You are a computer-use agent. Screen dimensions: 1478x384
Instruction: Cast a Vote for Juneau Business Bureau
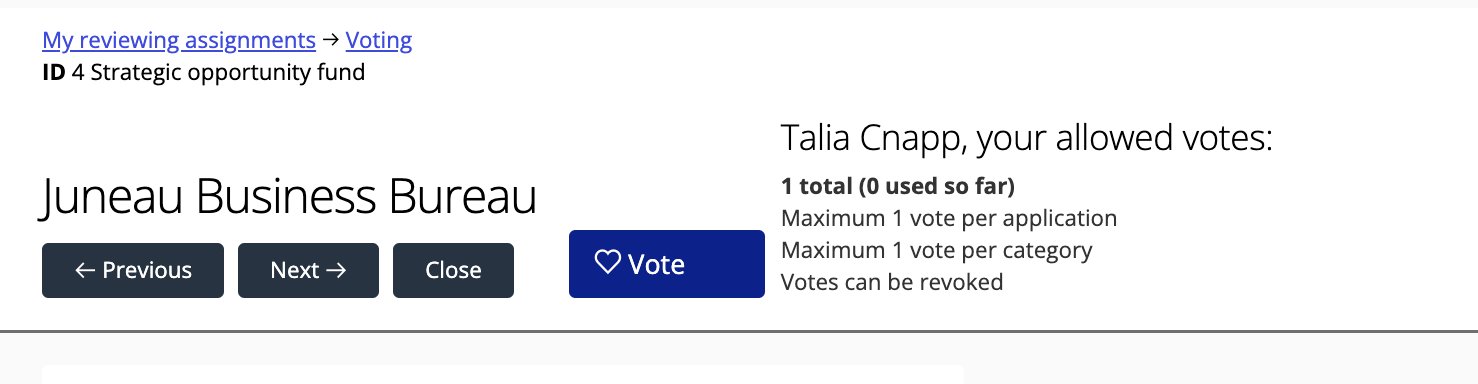coord(667,264)
